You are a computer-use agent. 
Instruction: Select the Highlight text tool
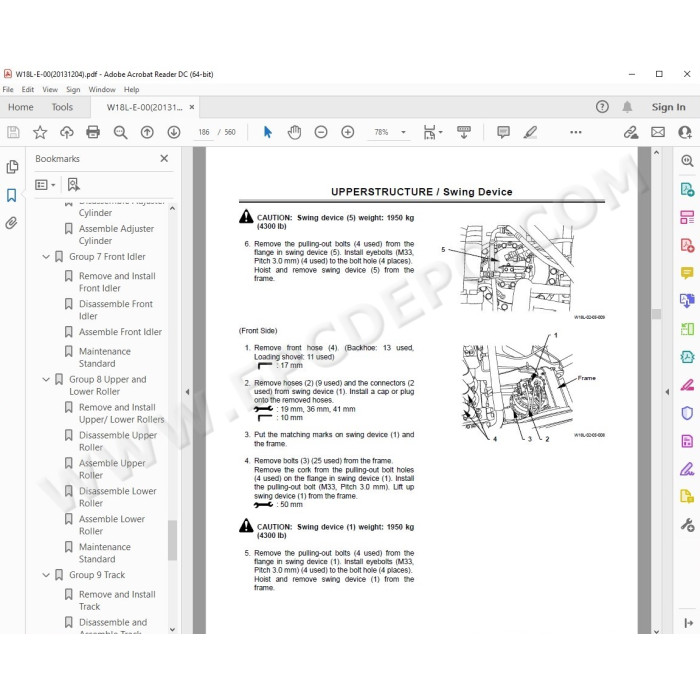(x=530, y=132)
